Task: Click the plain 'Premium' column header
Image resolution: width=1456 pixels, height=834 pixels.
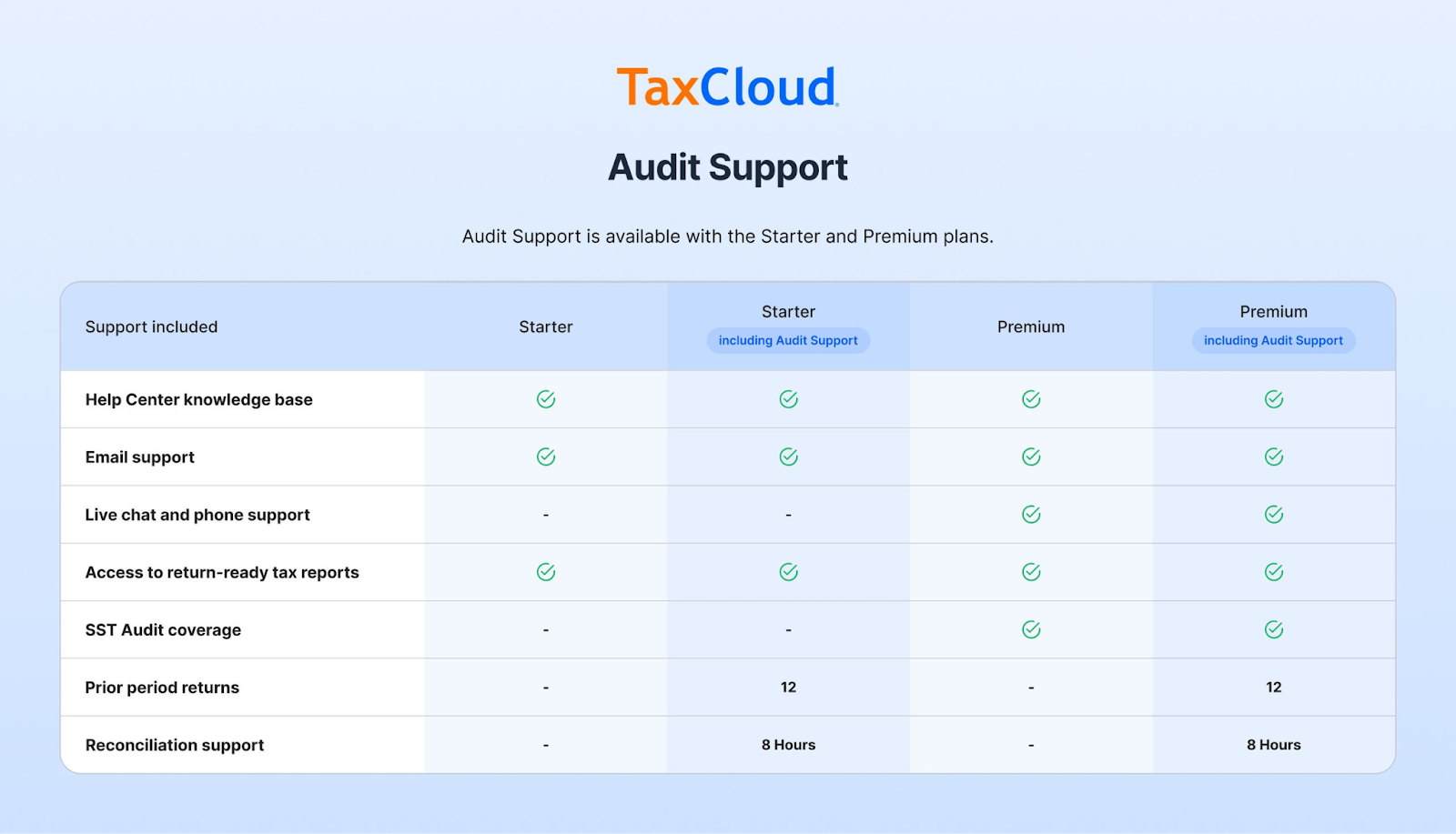Action: (1031, 327)
